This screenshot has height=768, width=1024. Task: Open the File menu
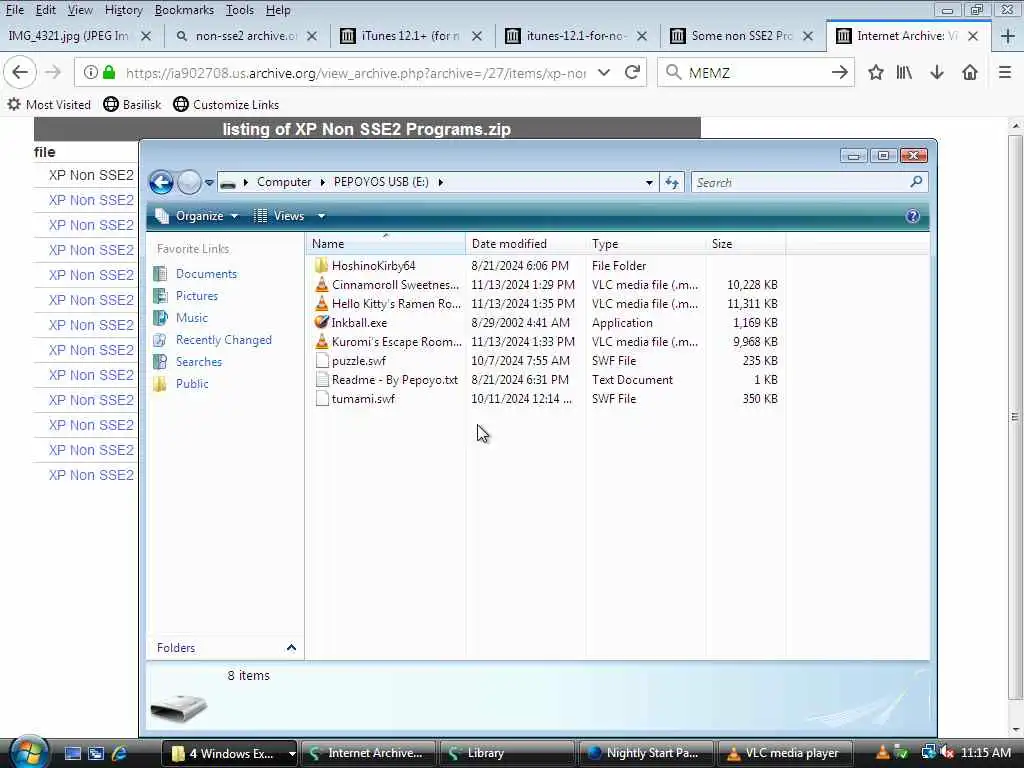pos(14,10)
